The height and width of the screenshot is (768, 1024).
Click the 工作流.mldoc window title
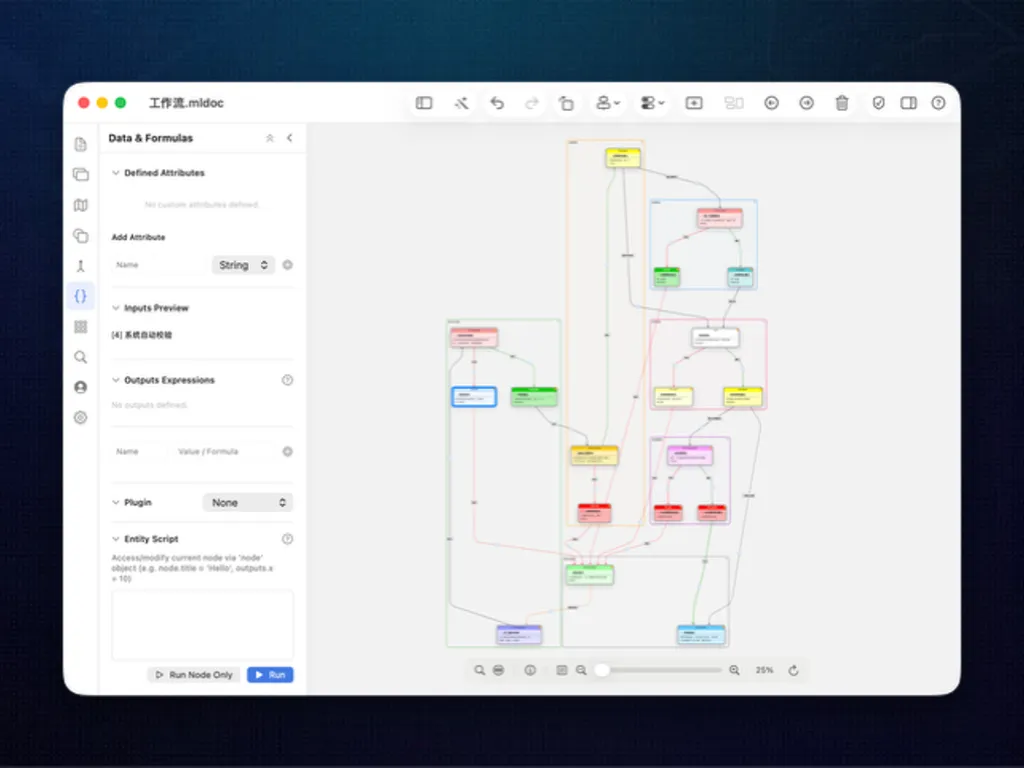(x=186, y=103)
